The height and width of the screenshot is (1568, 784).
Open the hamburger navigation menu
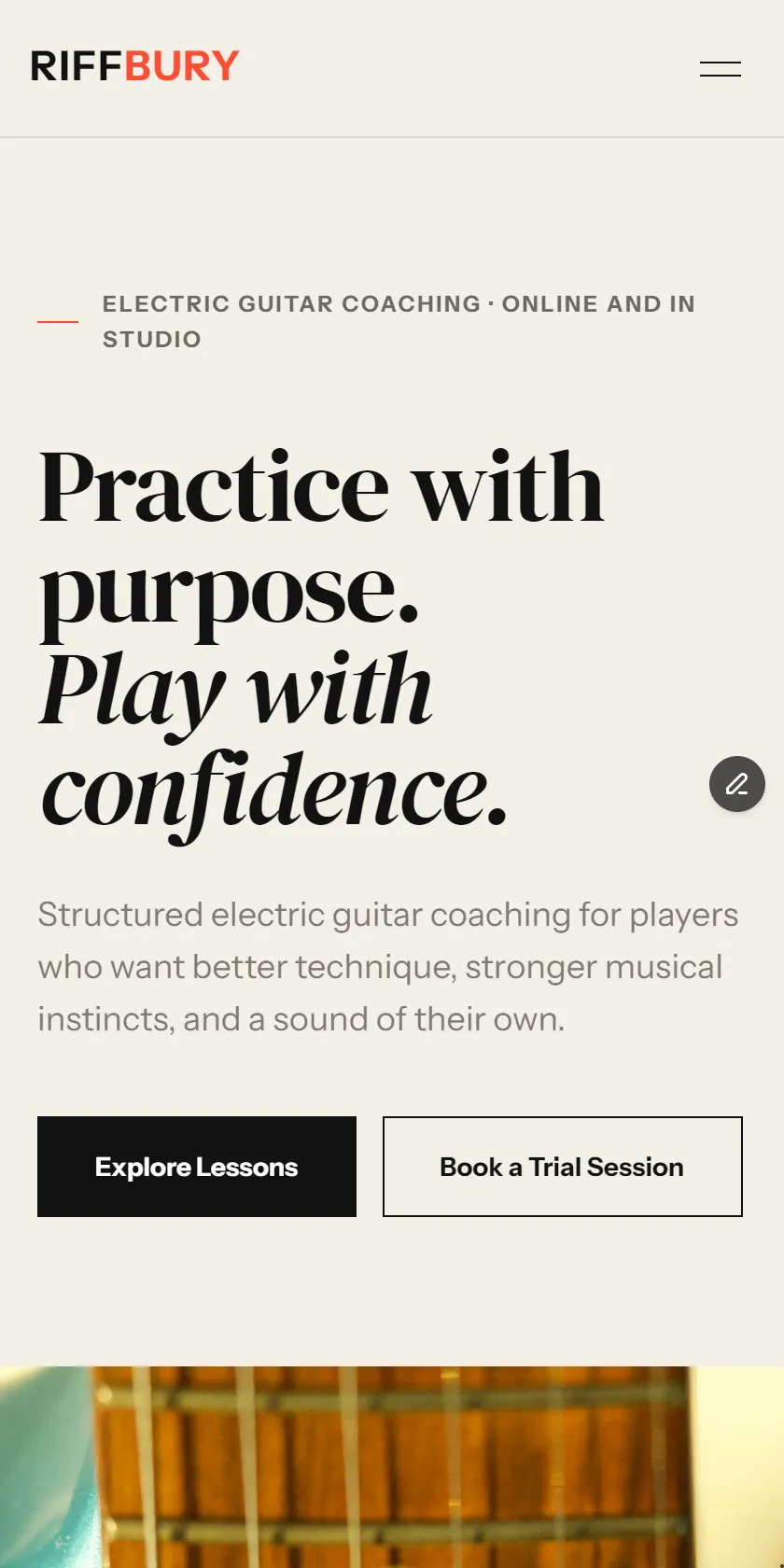pyautogui.click(x=721, y=68)
